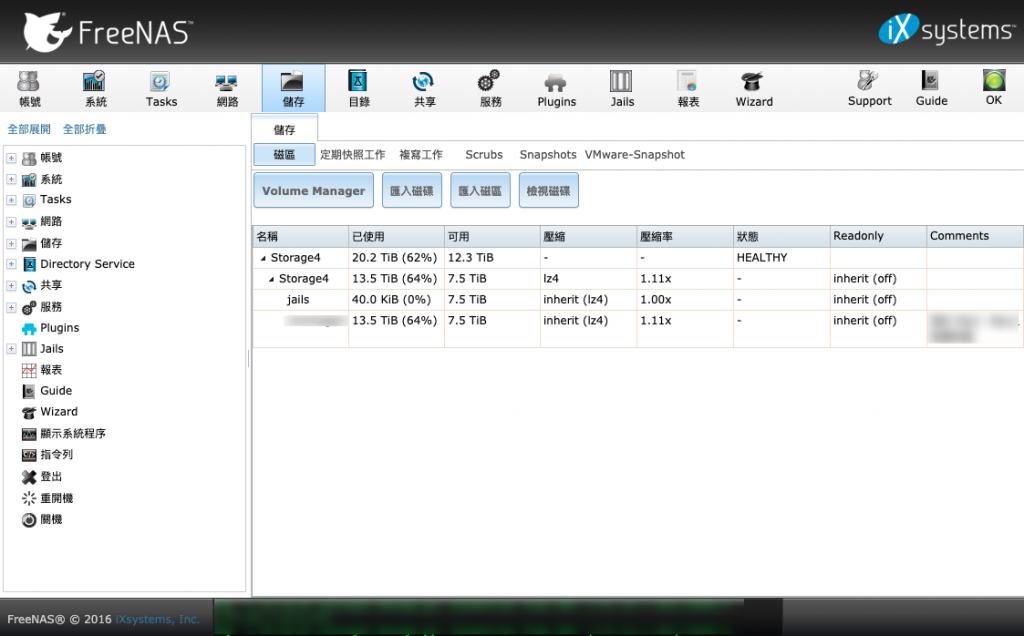The width and height of the screenshot is (1024, 636).
Task: Expand the 服務 tree node
Action: 11,307
